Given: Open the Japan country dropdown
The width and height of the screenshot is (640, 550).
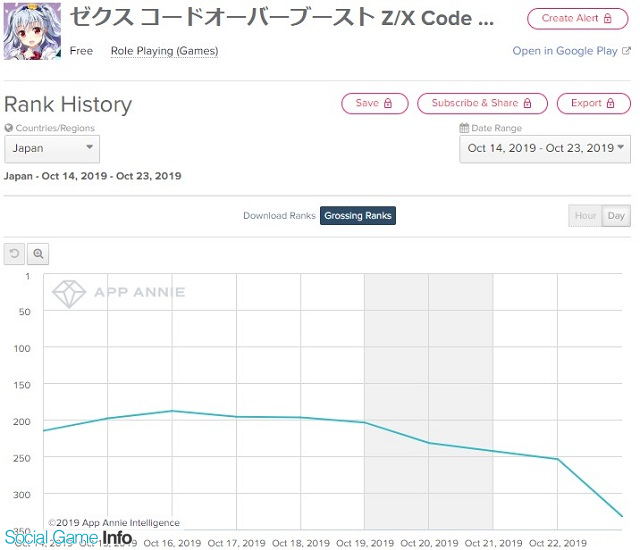Looking at the screenshot, I should (52, 149).
